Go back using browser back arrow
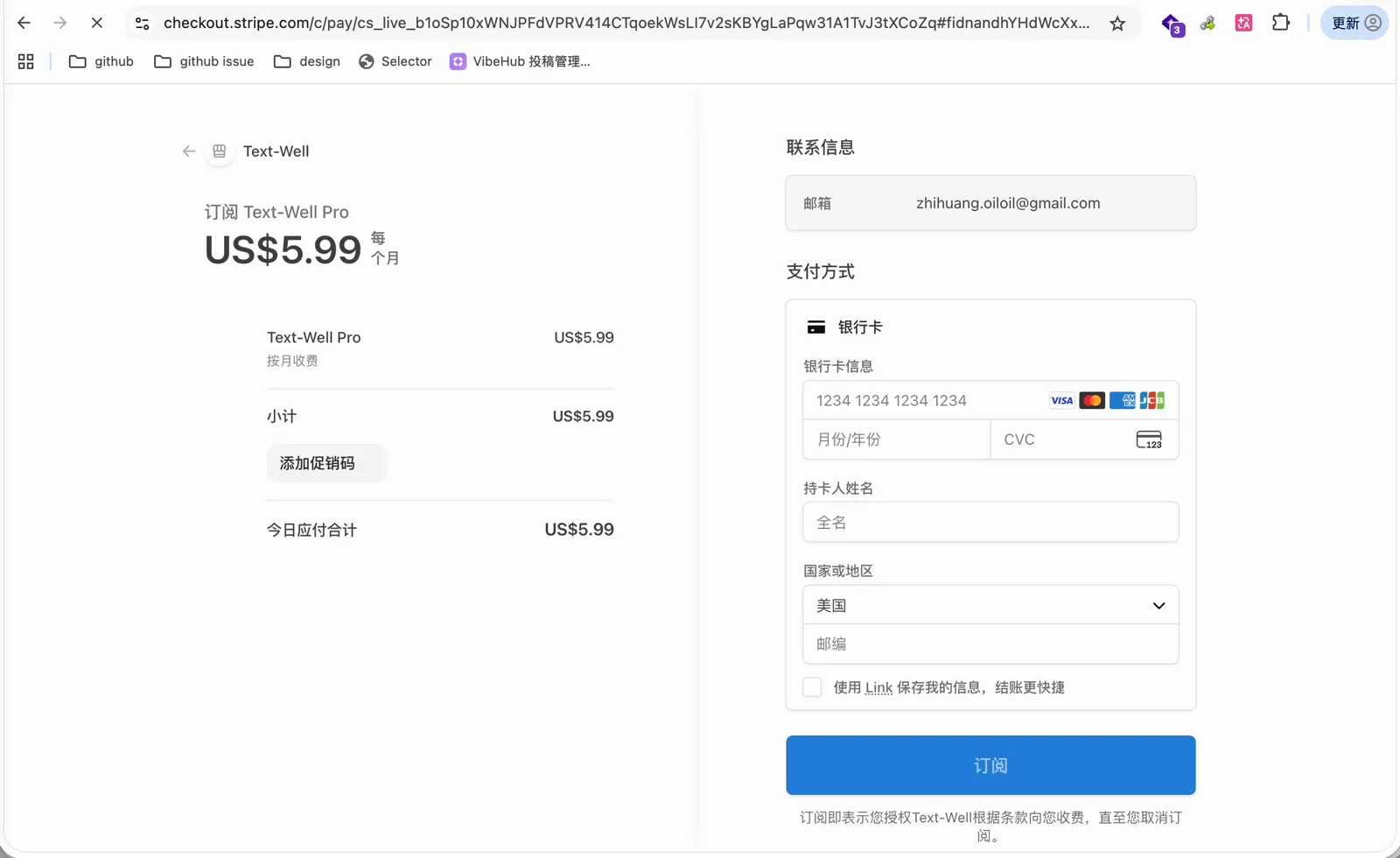 click(x=24, y=23)
